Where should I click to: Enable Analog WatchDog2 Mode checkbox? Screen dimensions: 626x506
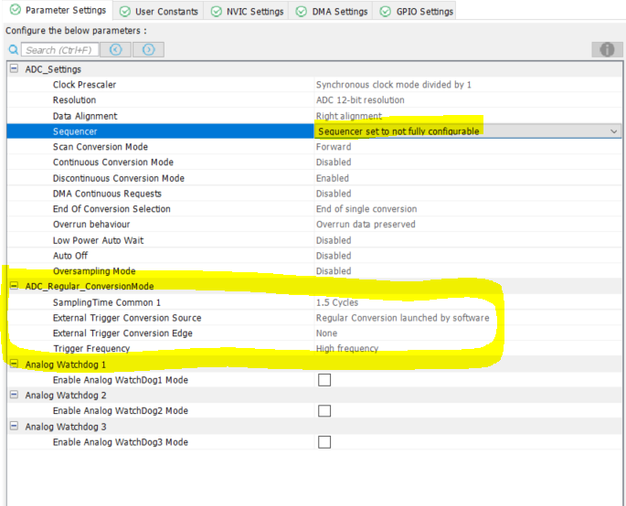[324, 411]
